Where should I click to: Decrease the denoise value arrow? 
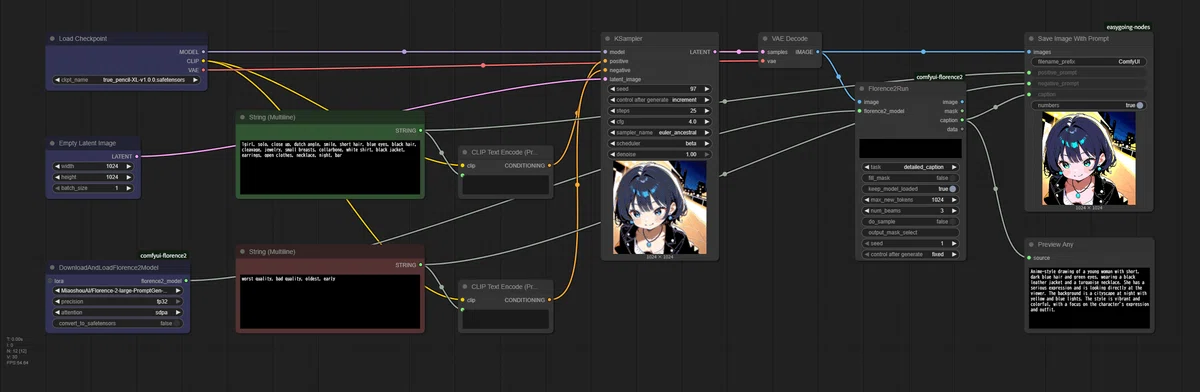pos(612,154)
